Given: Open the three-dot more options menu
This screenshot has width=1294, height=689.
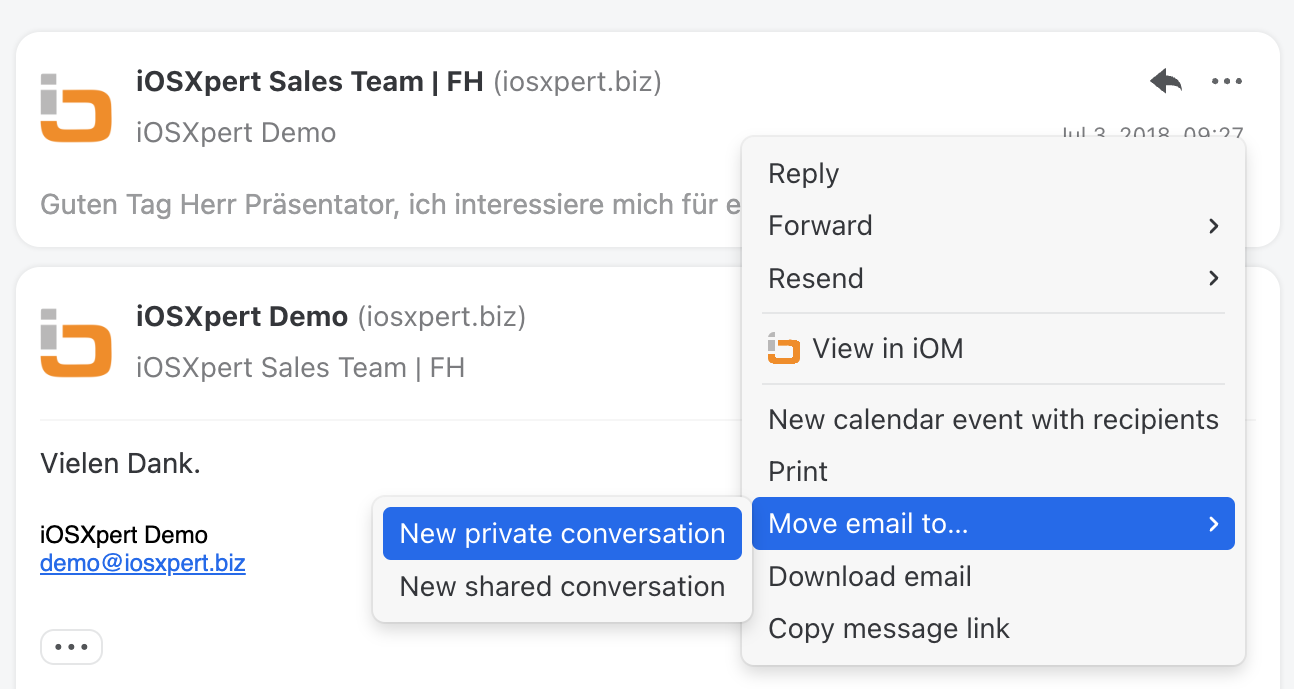Looking at the screenshot, I should (x=1226, y=82).
